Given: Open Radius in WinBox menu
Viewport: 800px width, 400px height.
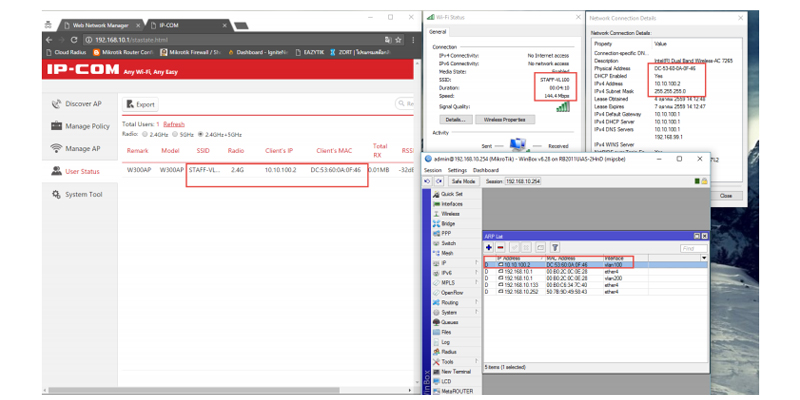Looking at the screenshot, I should (x=447, y=352).
